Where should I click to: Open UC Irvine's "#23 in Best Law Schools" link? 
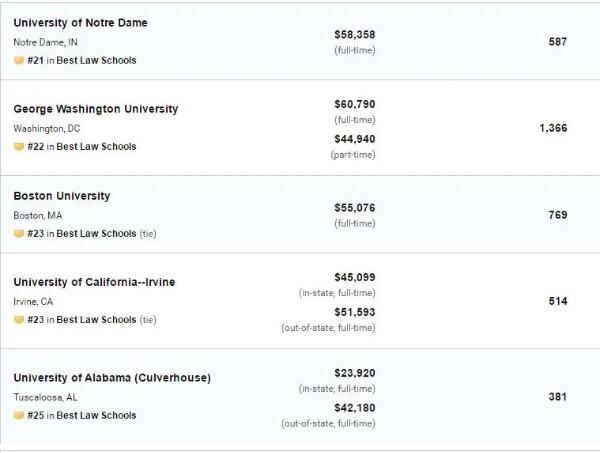[x=82, y=320]
